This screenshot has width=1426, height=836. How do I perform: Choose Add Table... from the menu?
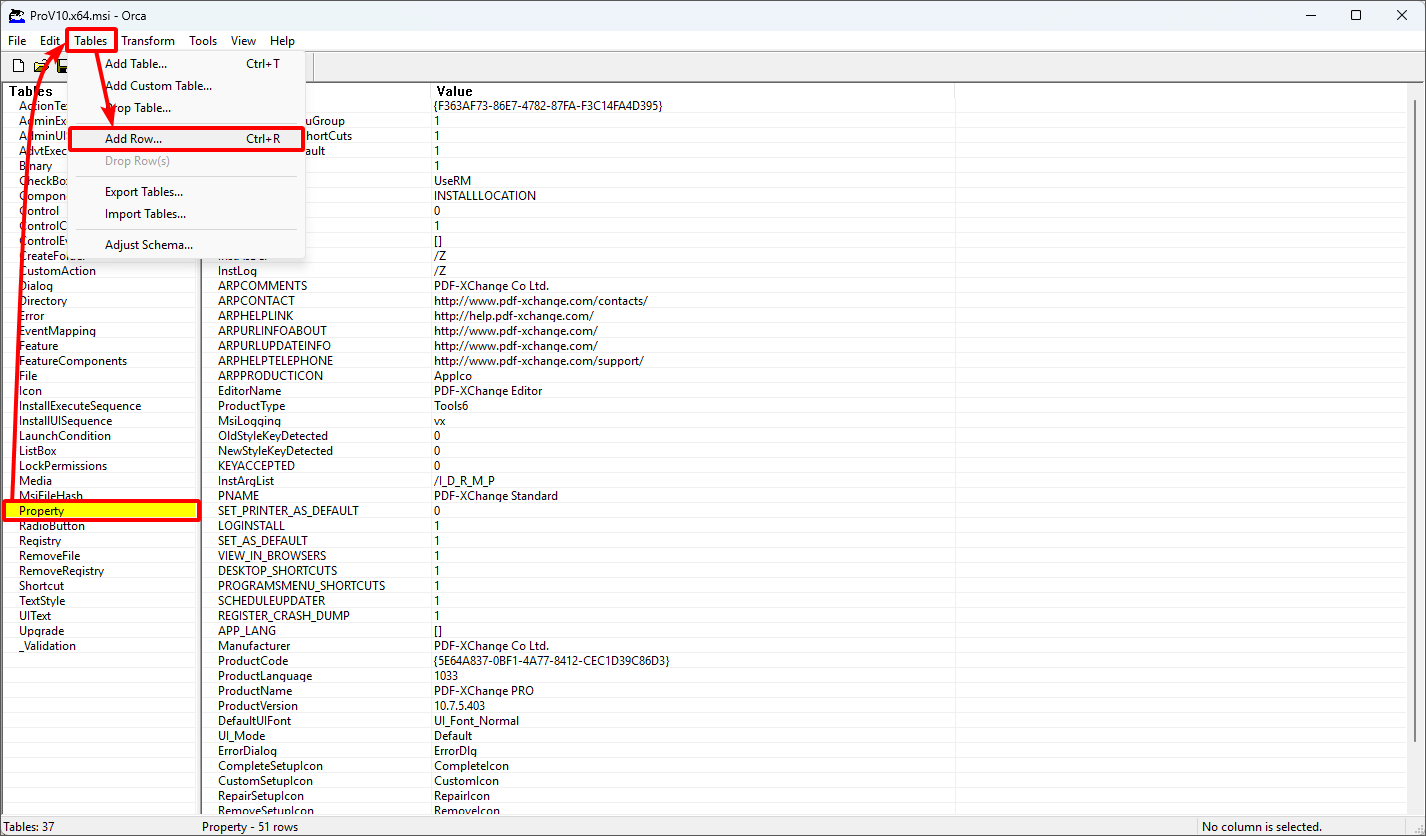(x=186, y=64)
